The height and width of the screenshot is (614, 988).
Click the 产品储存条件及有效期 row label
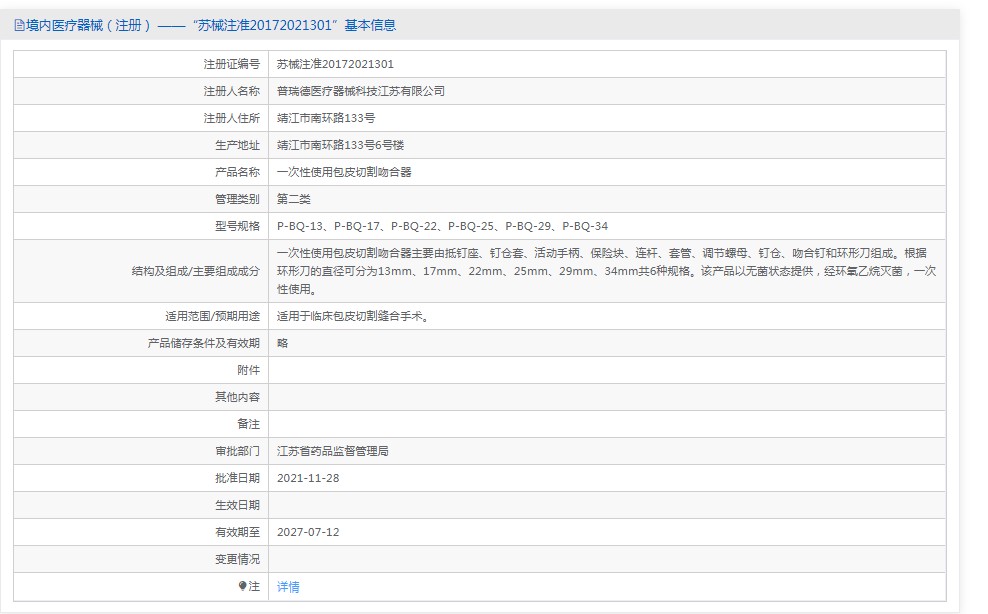pos(203,343)
